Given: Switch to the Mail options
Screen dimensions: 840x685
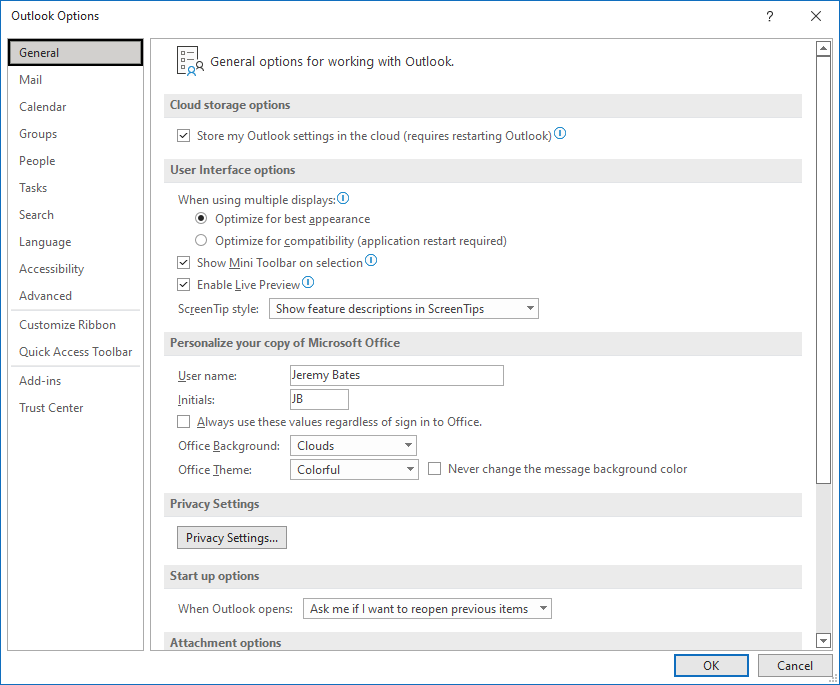Looking at the screenshot, I should point(76,80).
